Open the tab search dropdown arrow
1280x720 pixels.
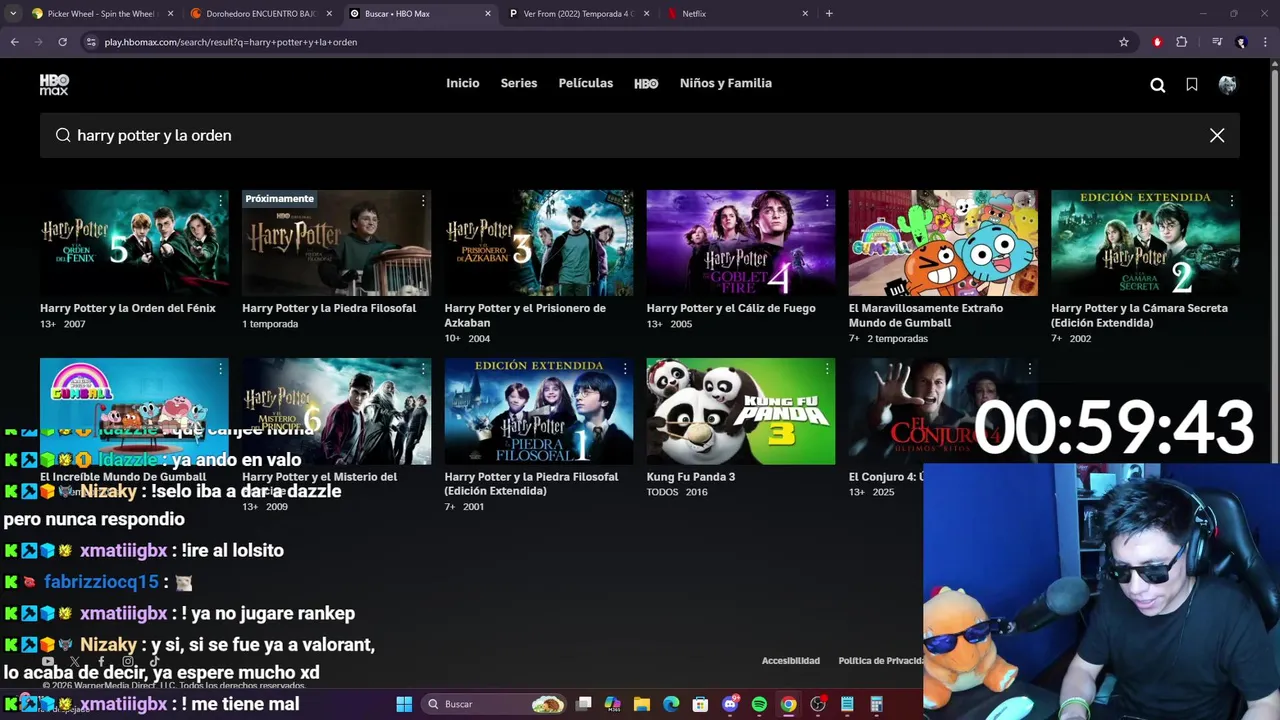click(x=12, y=14)
